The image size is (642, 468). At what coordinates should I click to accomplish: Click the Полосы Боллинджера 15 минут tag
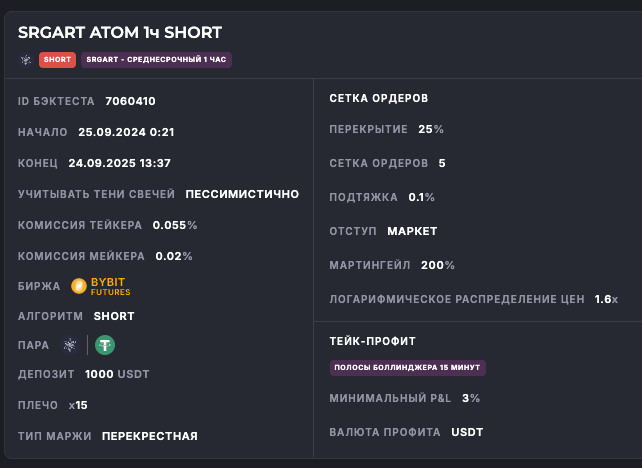[x=407, y=367]
